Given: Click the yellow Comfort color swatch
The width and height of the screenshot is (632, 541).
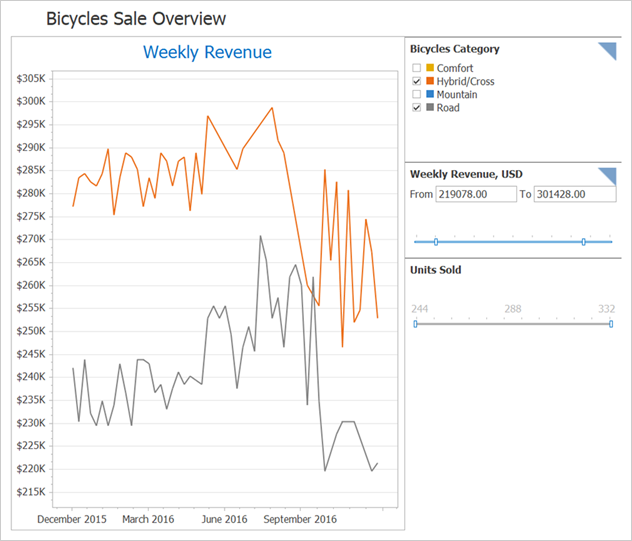Looking at the screenshot, I should [x=429, y=68].
